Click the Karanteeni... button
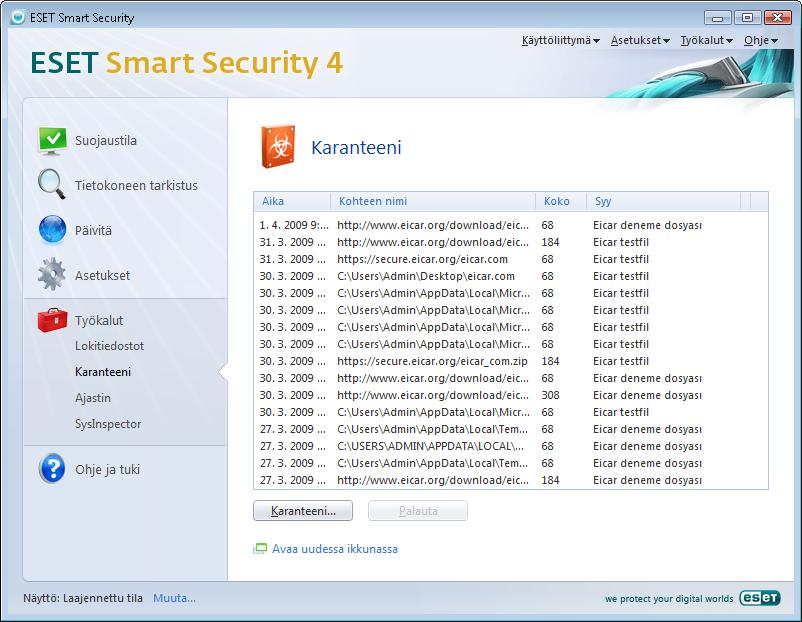The height and width of the screenshot is (622, 802). [303, 510]
